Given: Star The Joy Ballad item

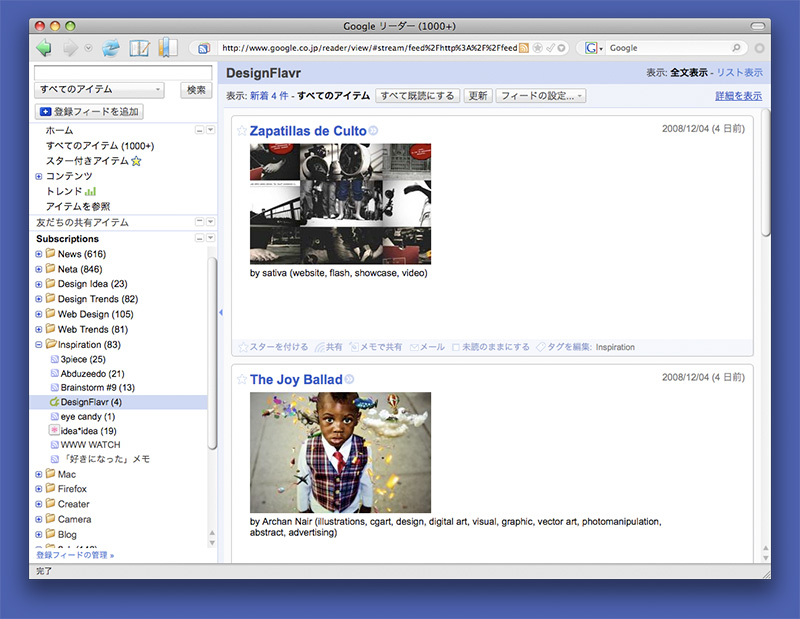Looking at the screenshot, I should coord(242,379).
